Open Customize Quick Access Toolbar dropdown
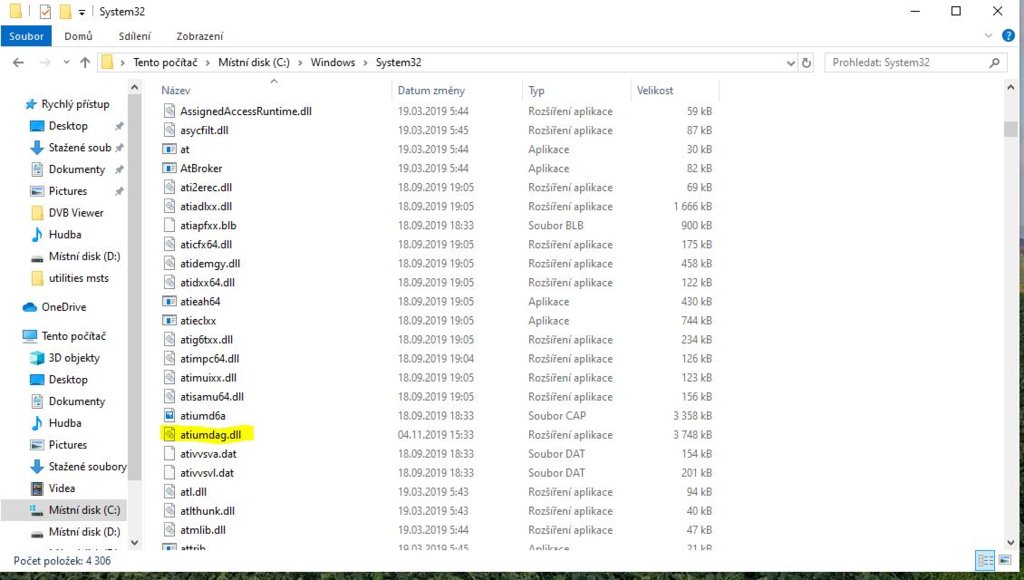1024x580 pixels. [x=81, y=12]
